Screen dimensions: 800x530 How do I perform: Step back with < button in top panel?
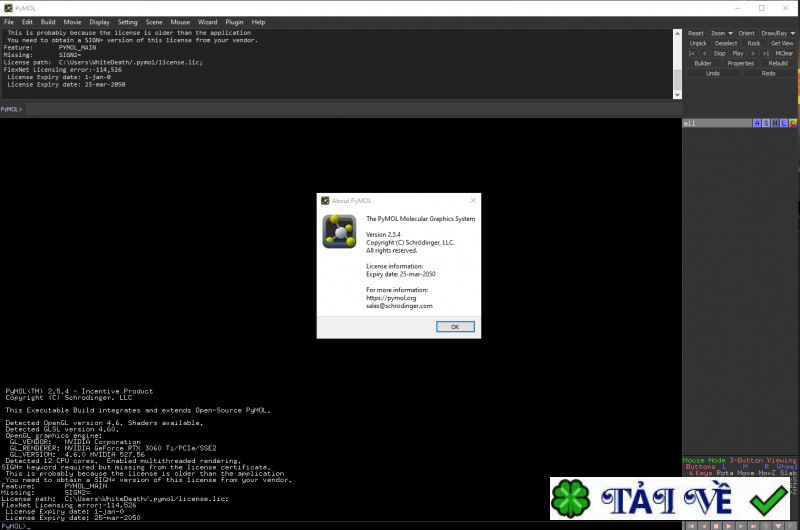[x=704, y=54]
